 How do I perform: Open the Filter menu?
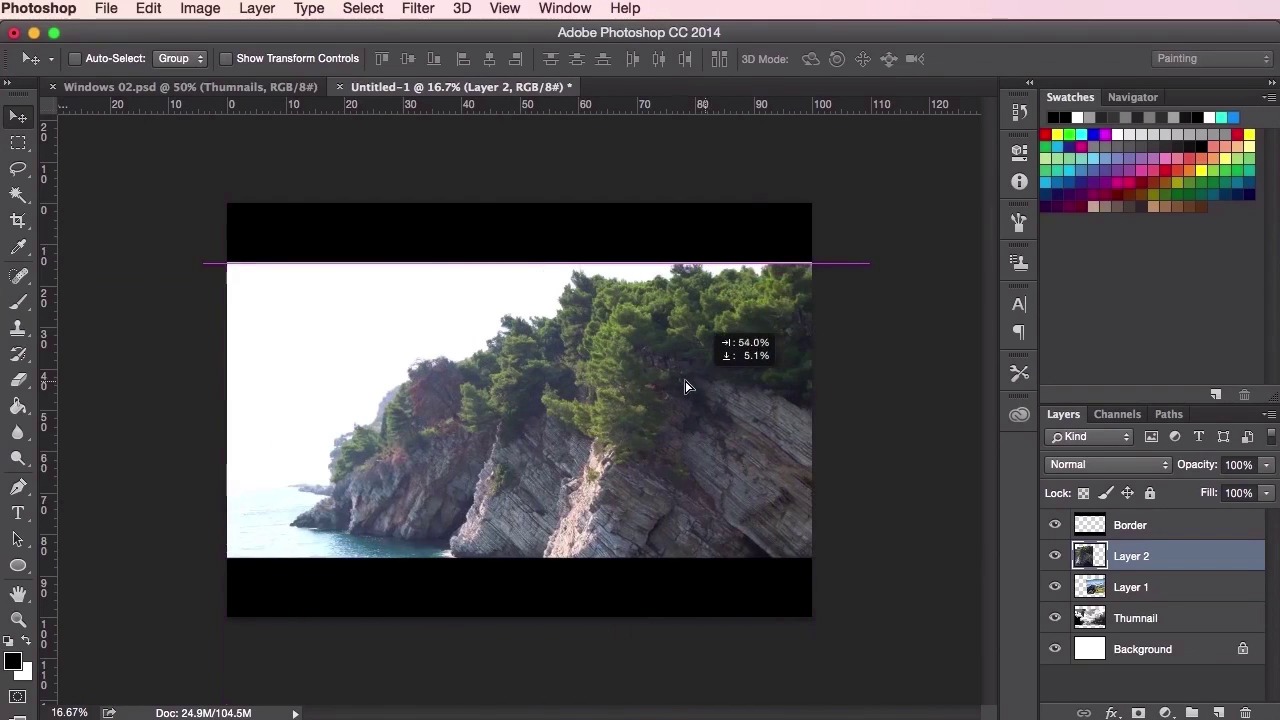[x=418, y=9]
